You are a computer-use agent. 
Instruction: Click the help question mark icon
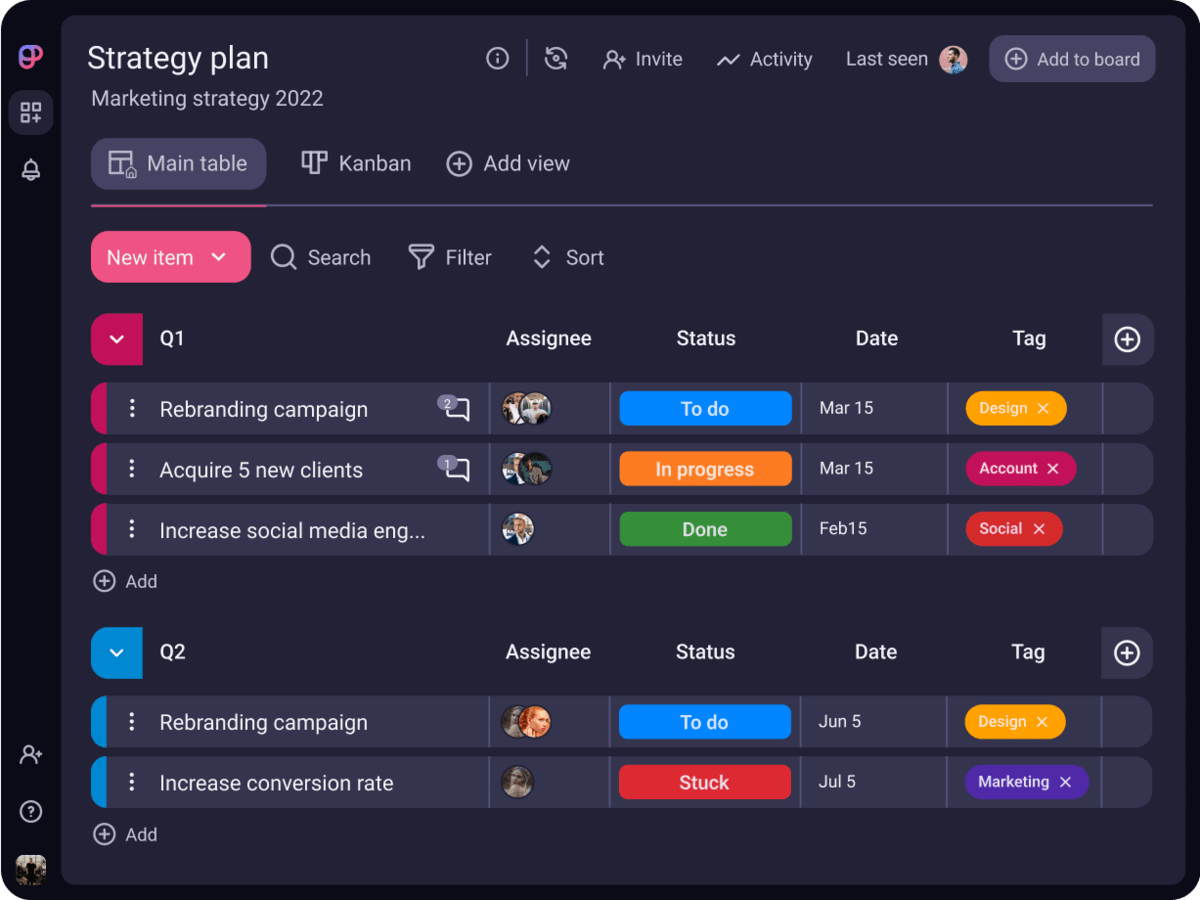pyautogui.click(x=30, y=812)
